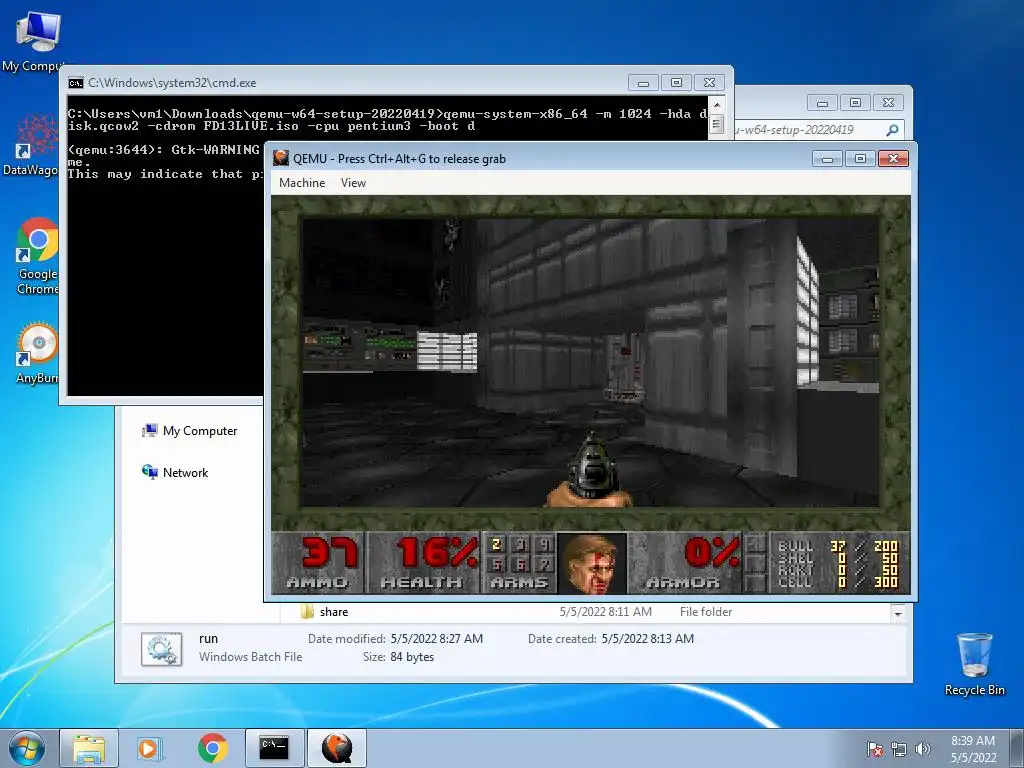Minimize the QEMU window
Image resolution: width=1024 pixels, height=768 pixels.
point(827,159)
